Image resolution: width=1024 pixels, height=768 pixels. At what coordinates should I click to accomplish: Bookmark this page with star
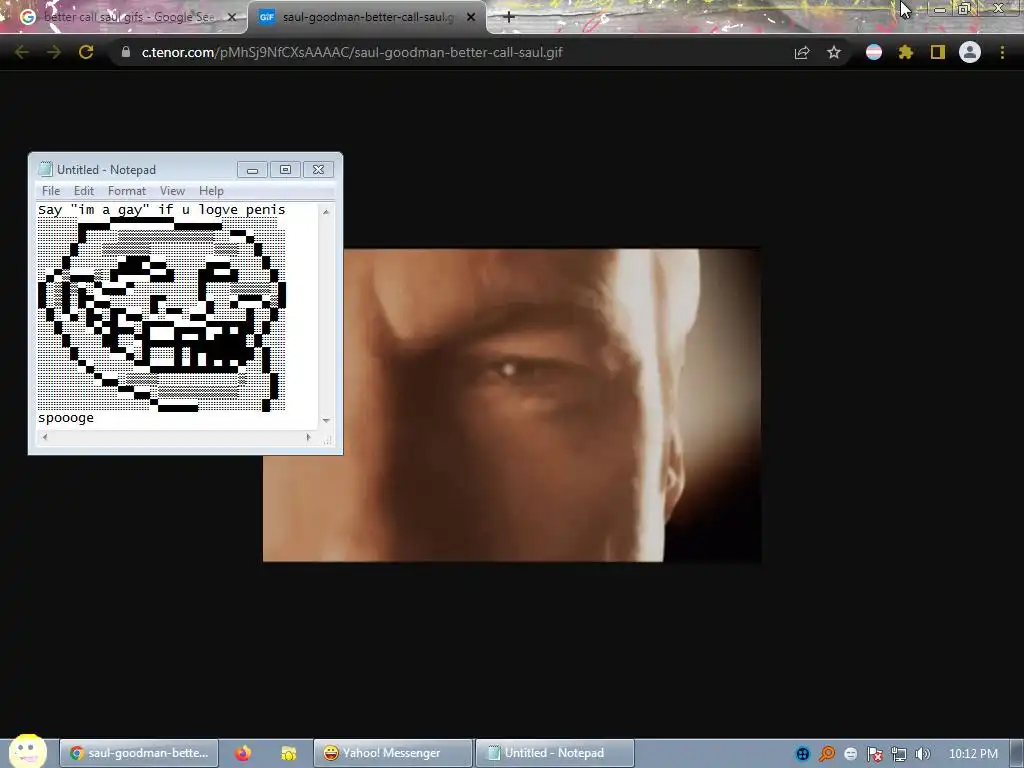coord(834,52)
